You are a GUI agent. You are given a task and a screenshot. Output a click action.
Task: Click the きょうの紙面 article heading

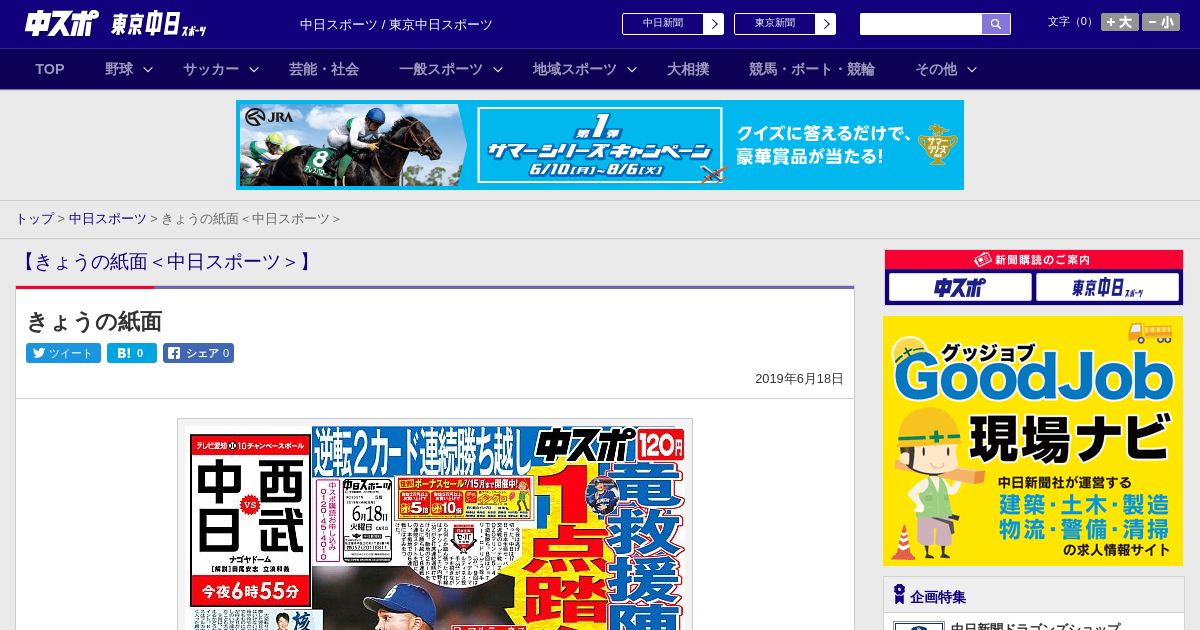tap(94, 321)
